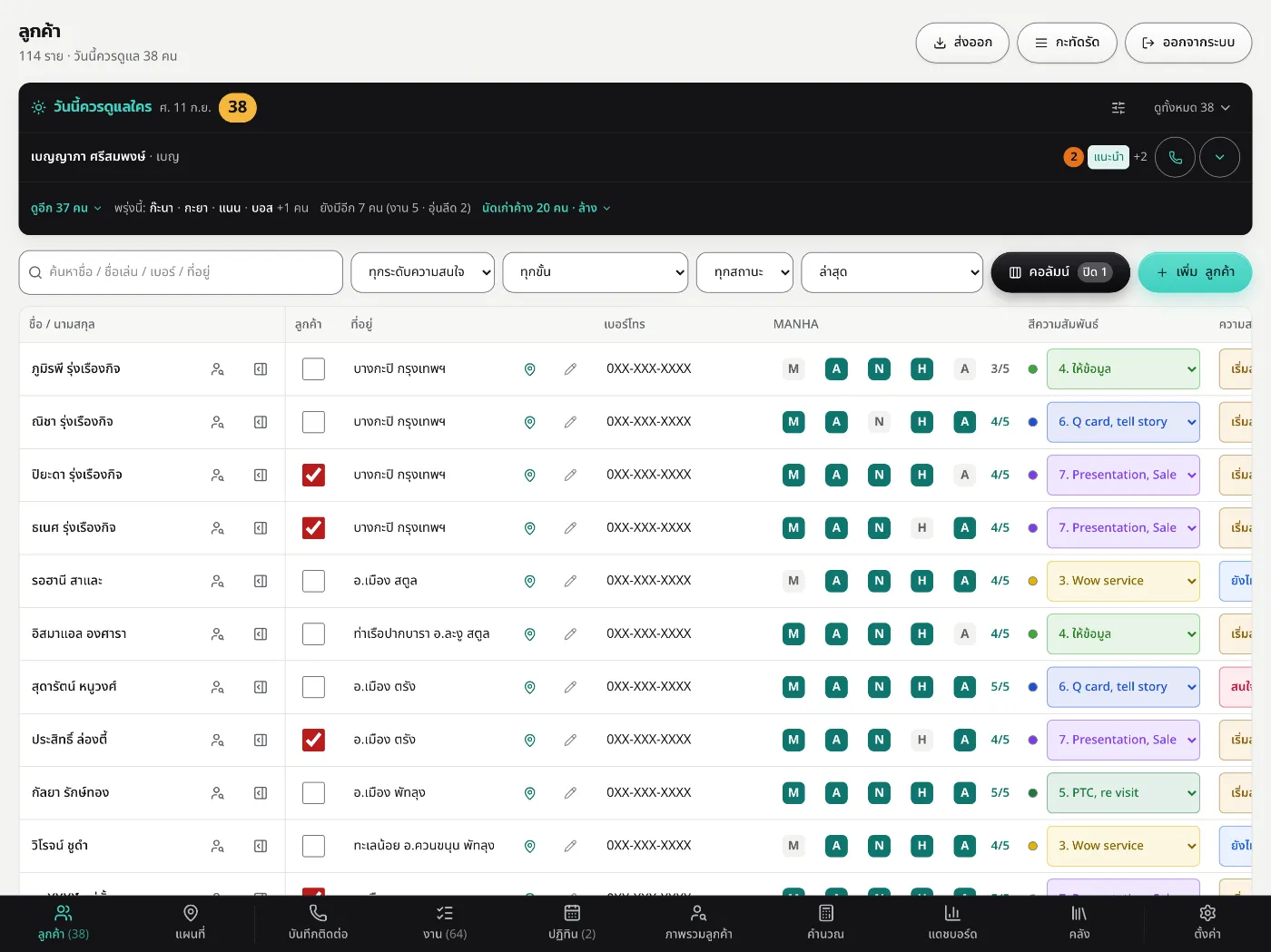Click the map pin for ภูมิรพี รุ่งเรืองกิจ
Image resolution: width=1271 pixels, height=952 pixels.
(530, 369)
